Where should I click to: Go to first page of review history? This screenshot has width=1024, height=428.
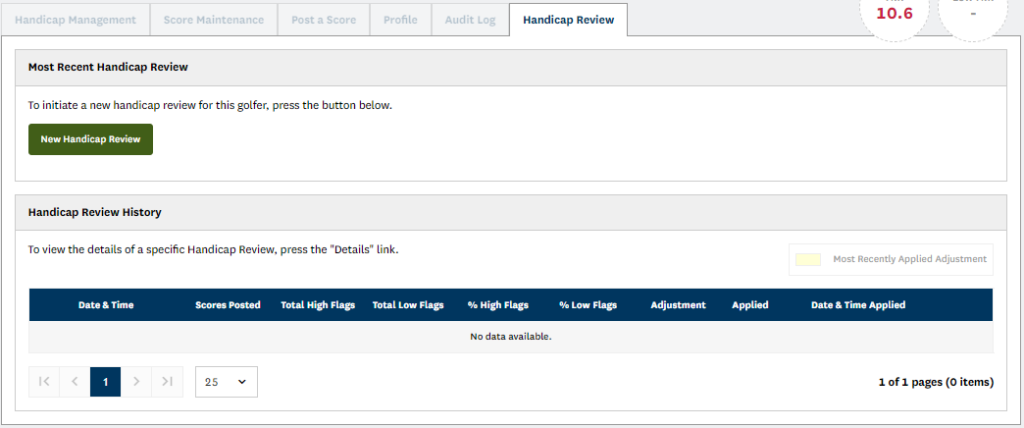pos(44,382)
